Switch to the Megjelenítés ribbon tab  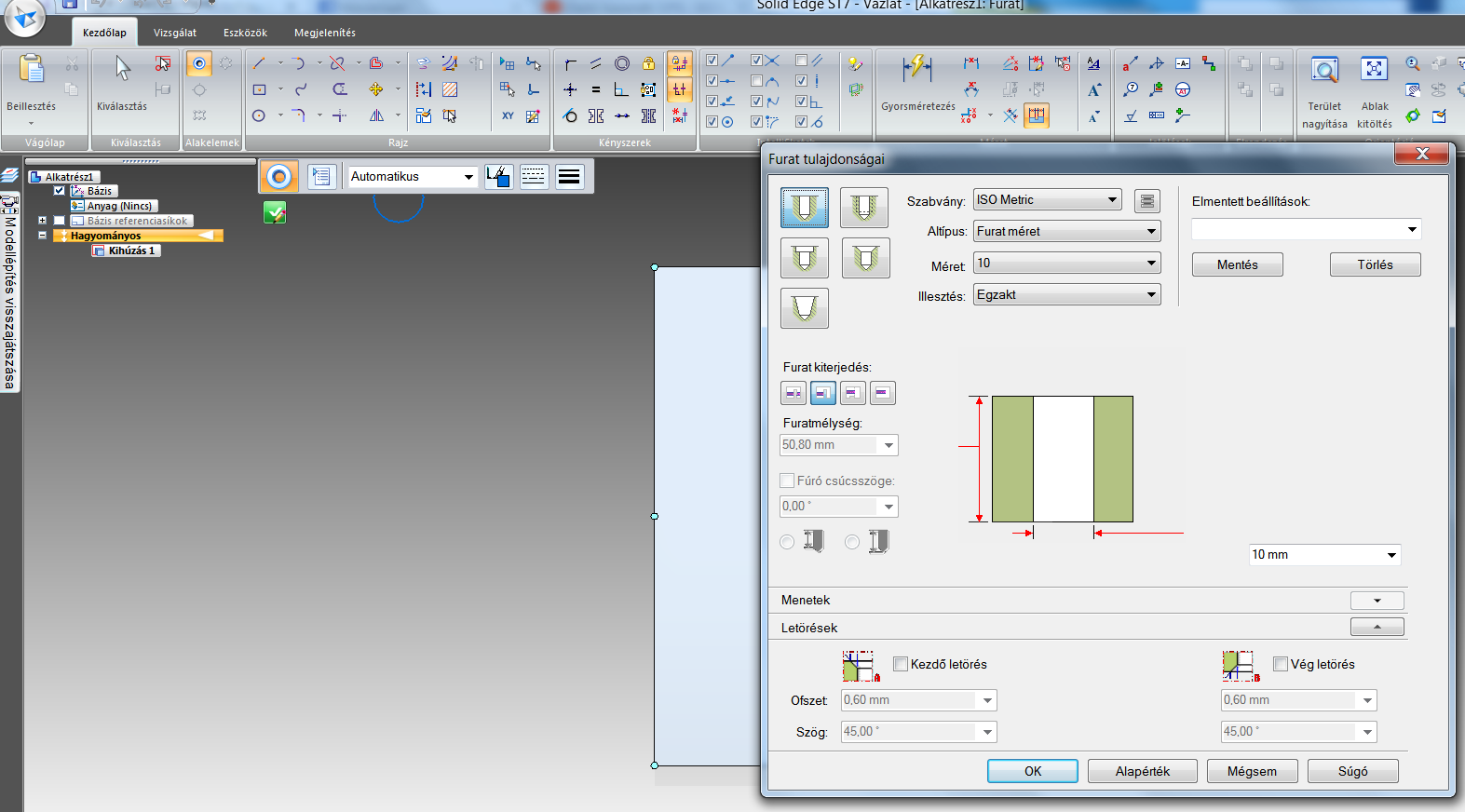[x=325, y=33]
